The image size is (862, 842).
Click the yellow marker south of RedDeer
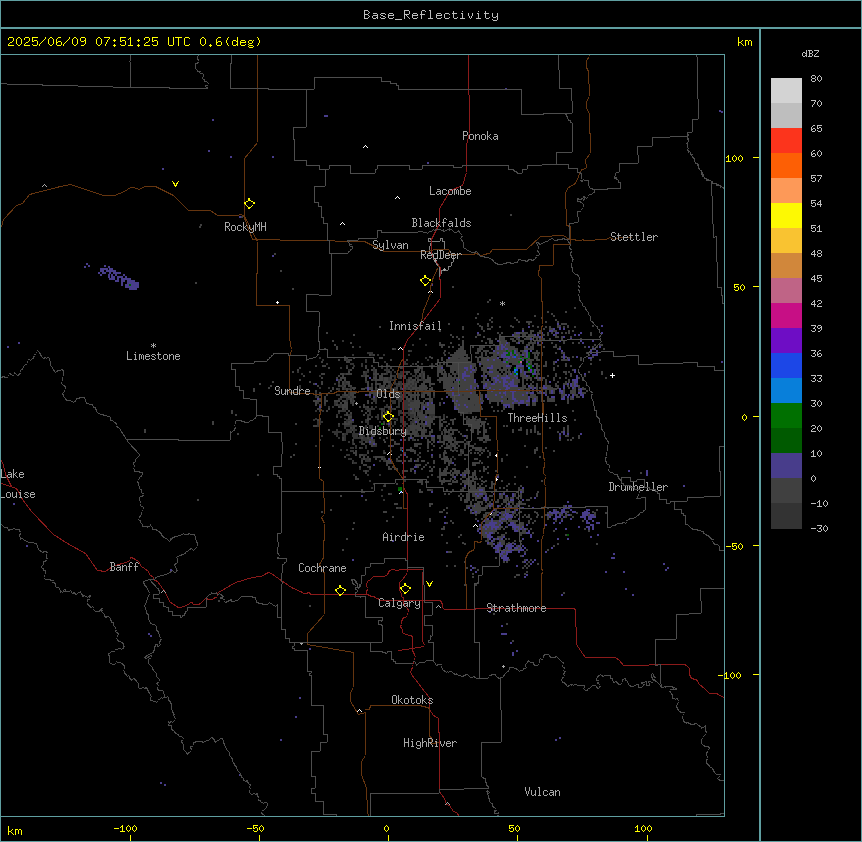425,280
